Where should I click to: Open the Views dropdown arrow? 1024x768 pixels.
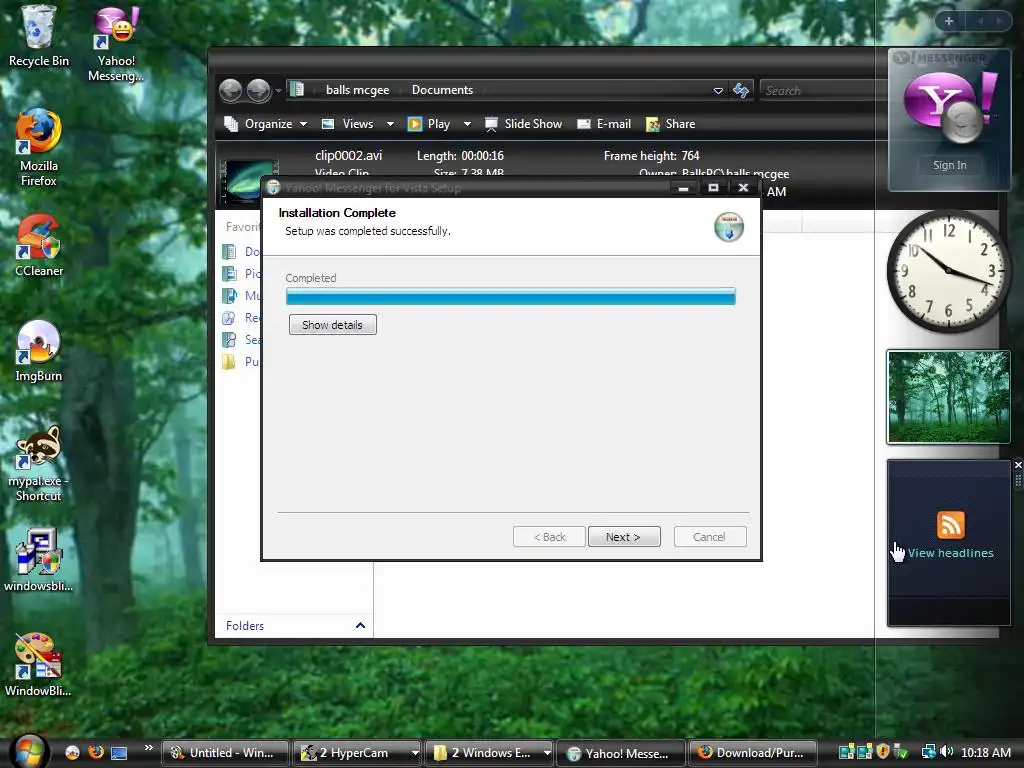[390, 124]
